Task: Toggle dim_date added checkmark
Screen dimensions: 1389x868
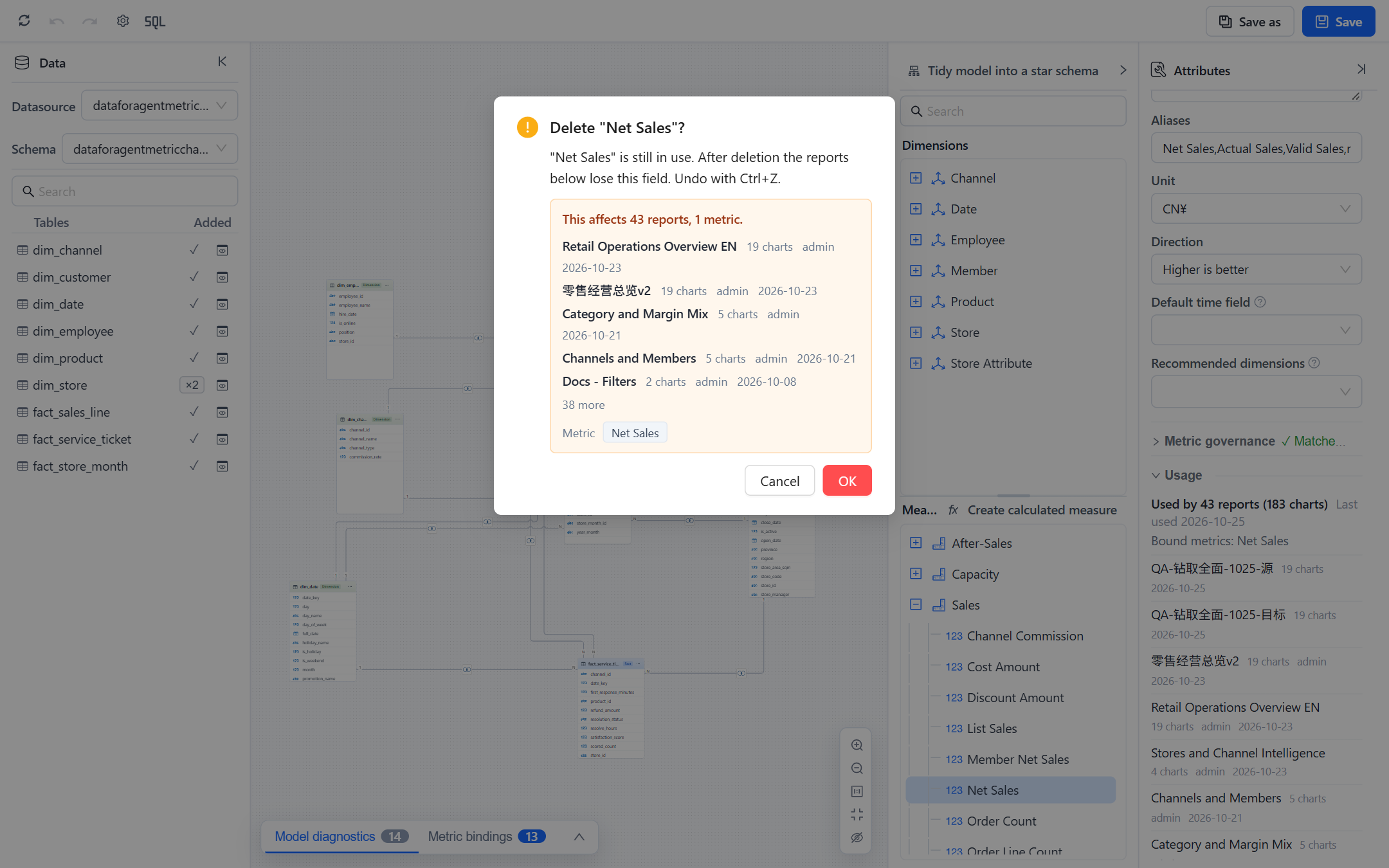Action: [194, 304]
